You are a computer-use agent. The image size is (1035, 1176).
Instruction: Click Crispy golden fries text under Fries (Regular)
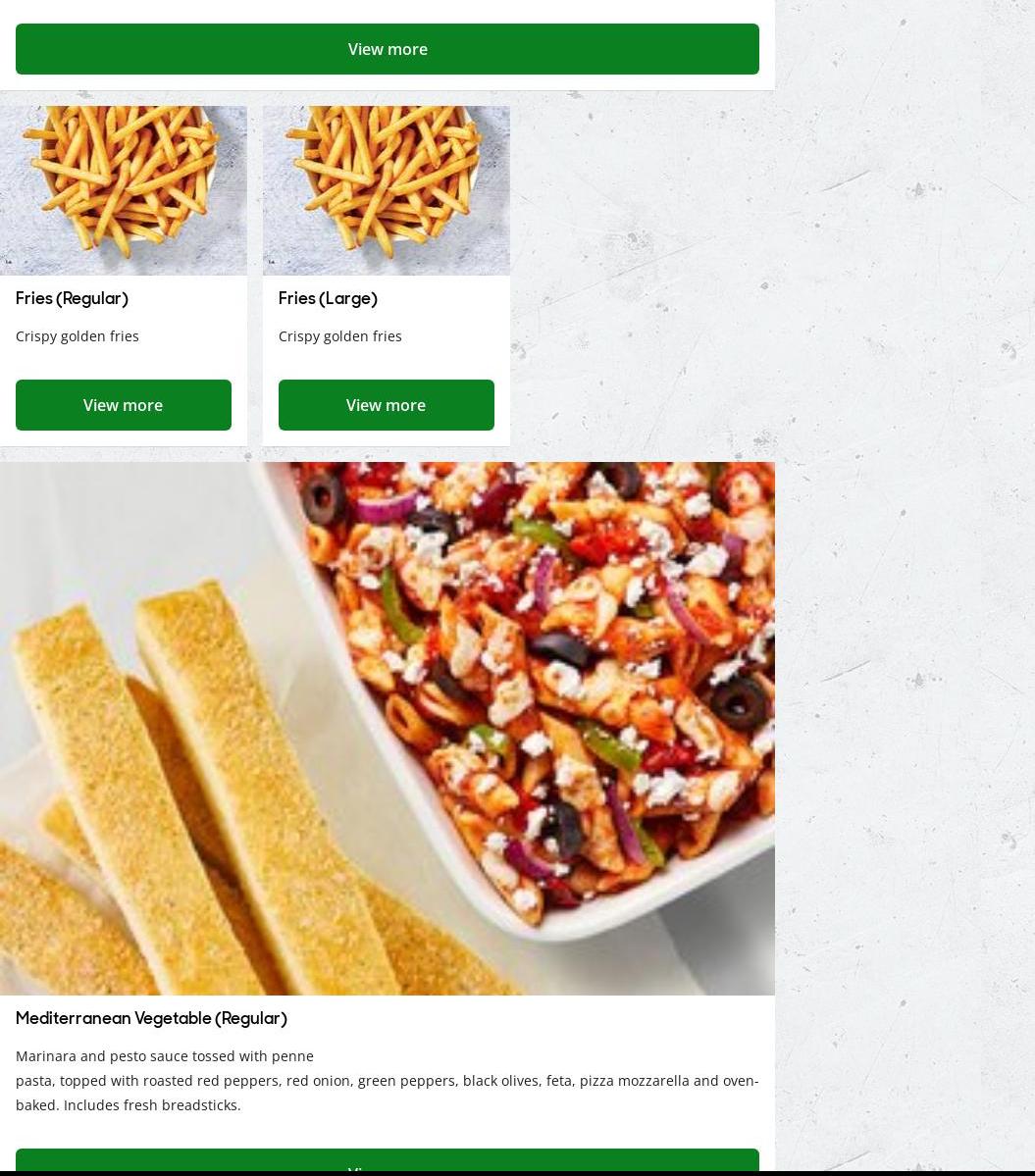tap(78, 336)
